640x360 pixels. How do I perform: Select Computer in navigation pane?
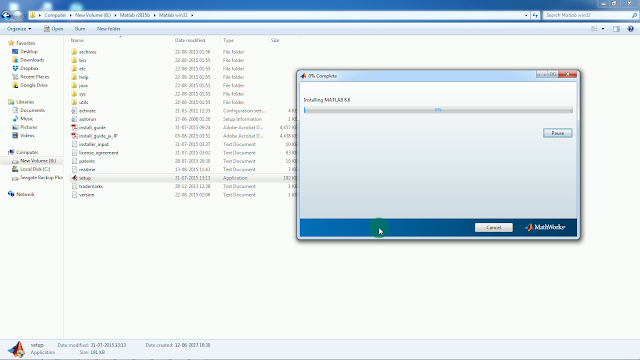[27, 152]
